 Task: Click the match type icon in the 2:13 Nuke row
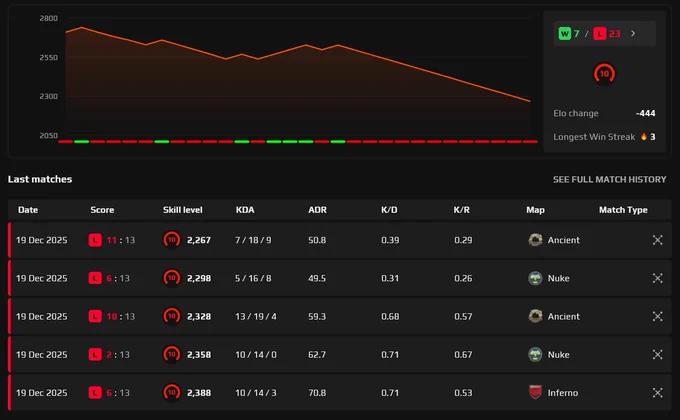(657, 354)
